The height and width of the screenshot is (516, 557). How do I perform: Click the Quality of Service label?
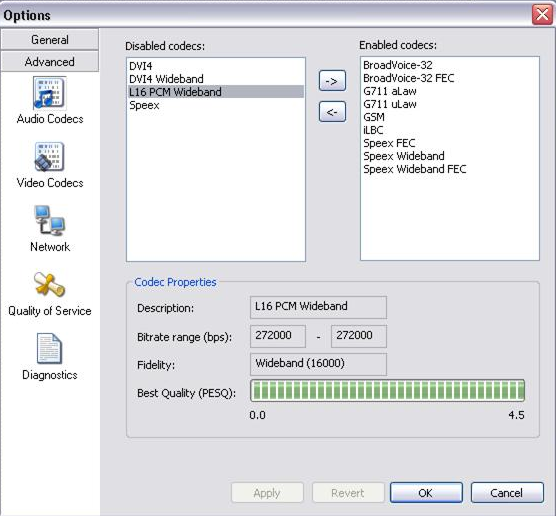(50, 311)
